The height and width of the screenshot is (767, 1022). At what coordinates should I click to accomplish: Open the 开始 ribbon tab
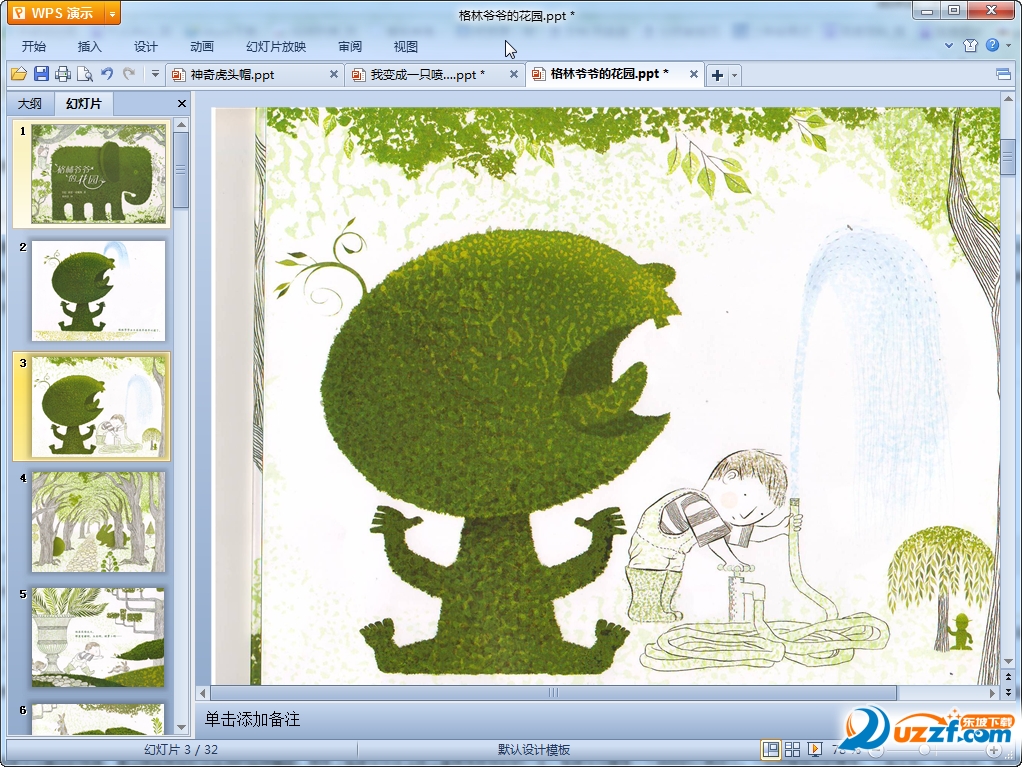tap(33, 46)
